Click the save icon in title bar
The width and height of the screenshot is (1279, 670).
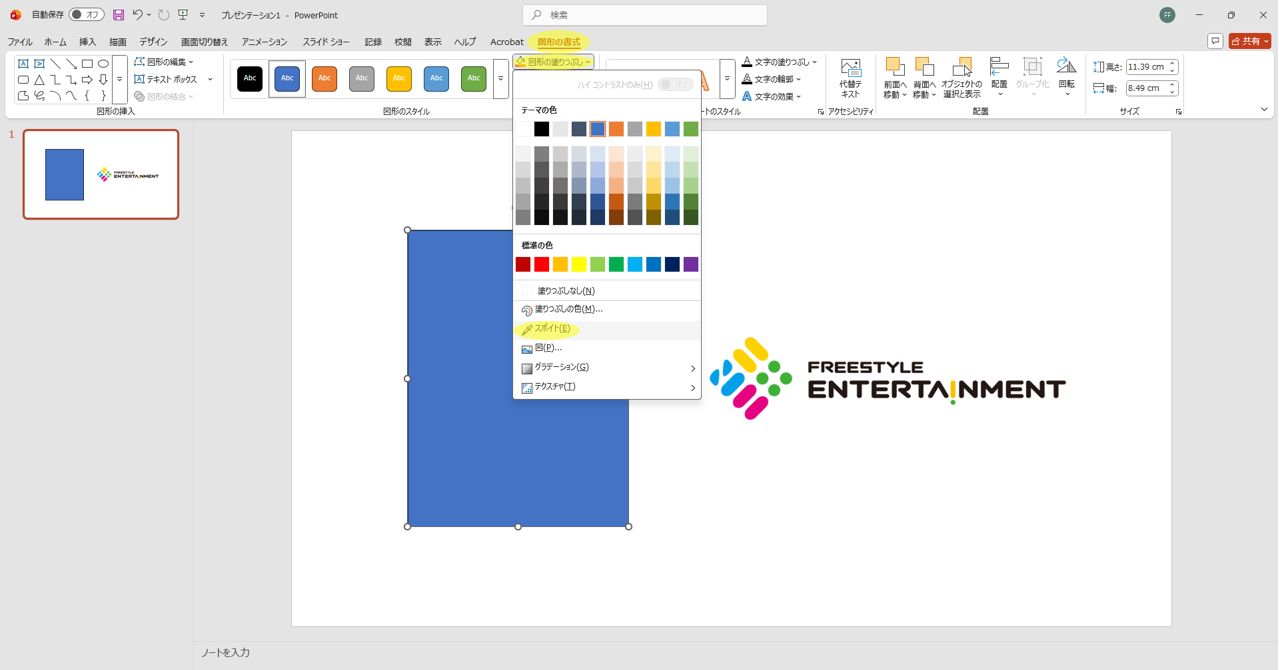[x=118, y=15]
